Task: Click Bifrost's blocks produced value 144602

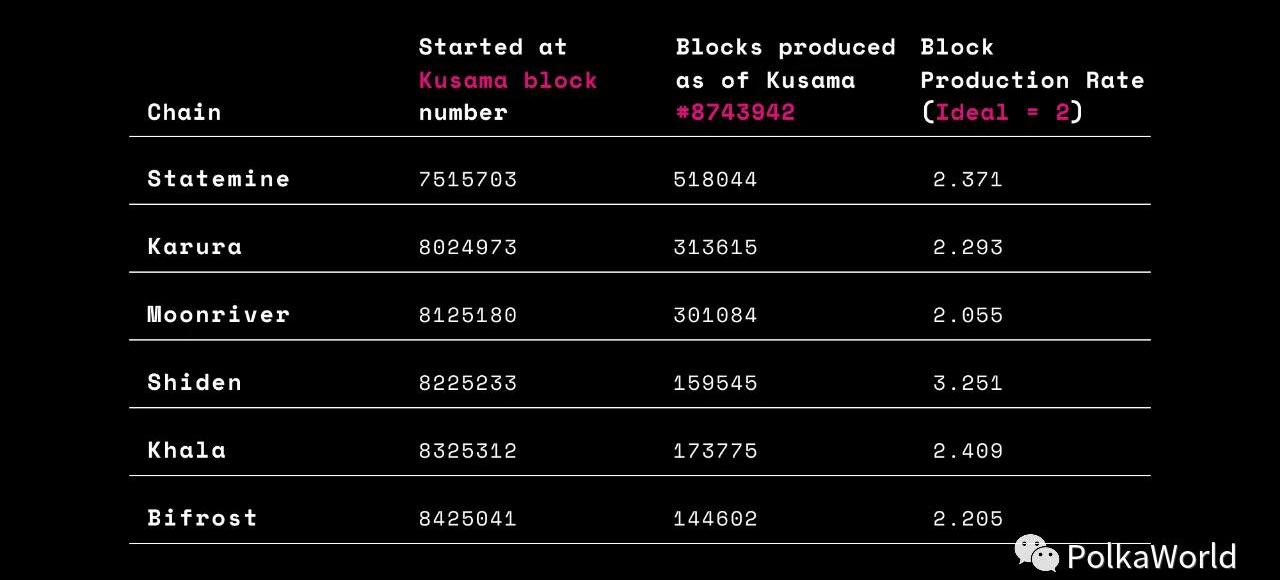Action: click(715, 519)
